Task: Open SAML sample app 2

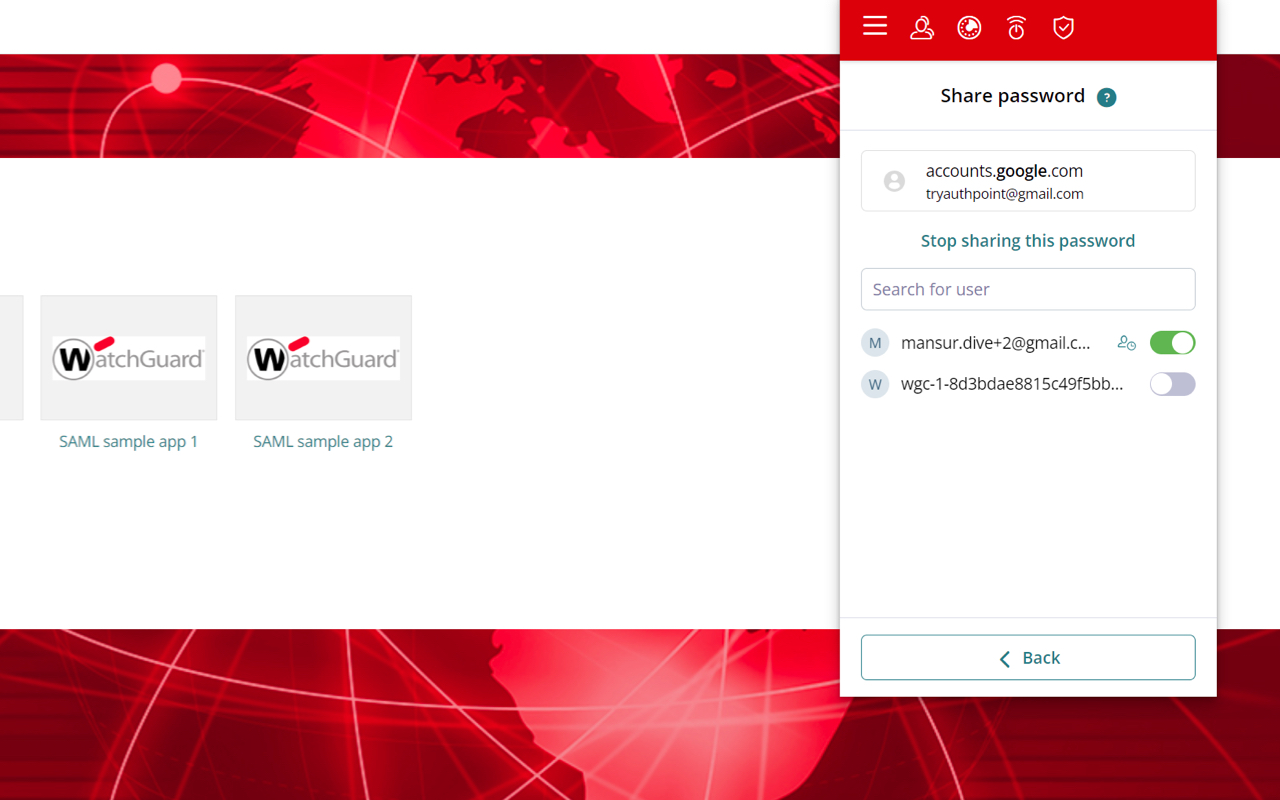Action: pyautogui.click(x=323, y=441)
